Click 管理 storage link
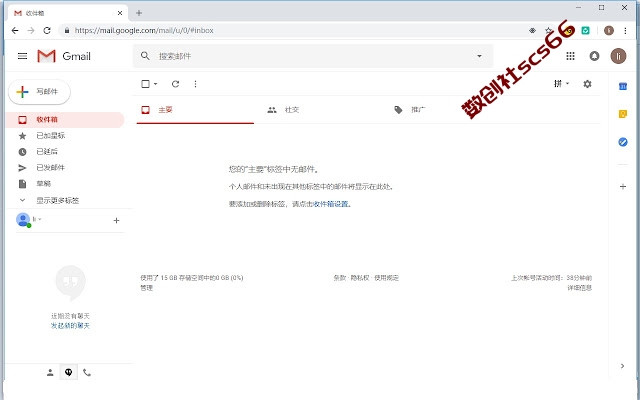640x400 pixels. coord(147,287)
